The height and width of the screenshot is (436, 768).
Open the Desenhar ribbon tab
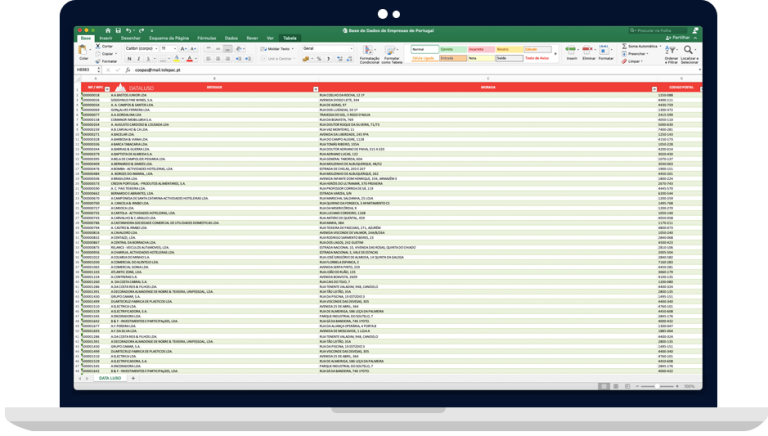coord(130,38)
